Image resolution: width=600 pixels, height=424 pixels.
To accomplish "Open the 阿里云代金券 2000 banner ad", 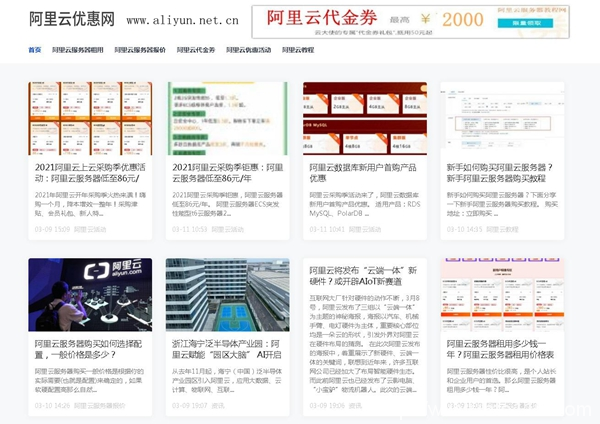I will click(x=411, y=20).
